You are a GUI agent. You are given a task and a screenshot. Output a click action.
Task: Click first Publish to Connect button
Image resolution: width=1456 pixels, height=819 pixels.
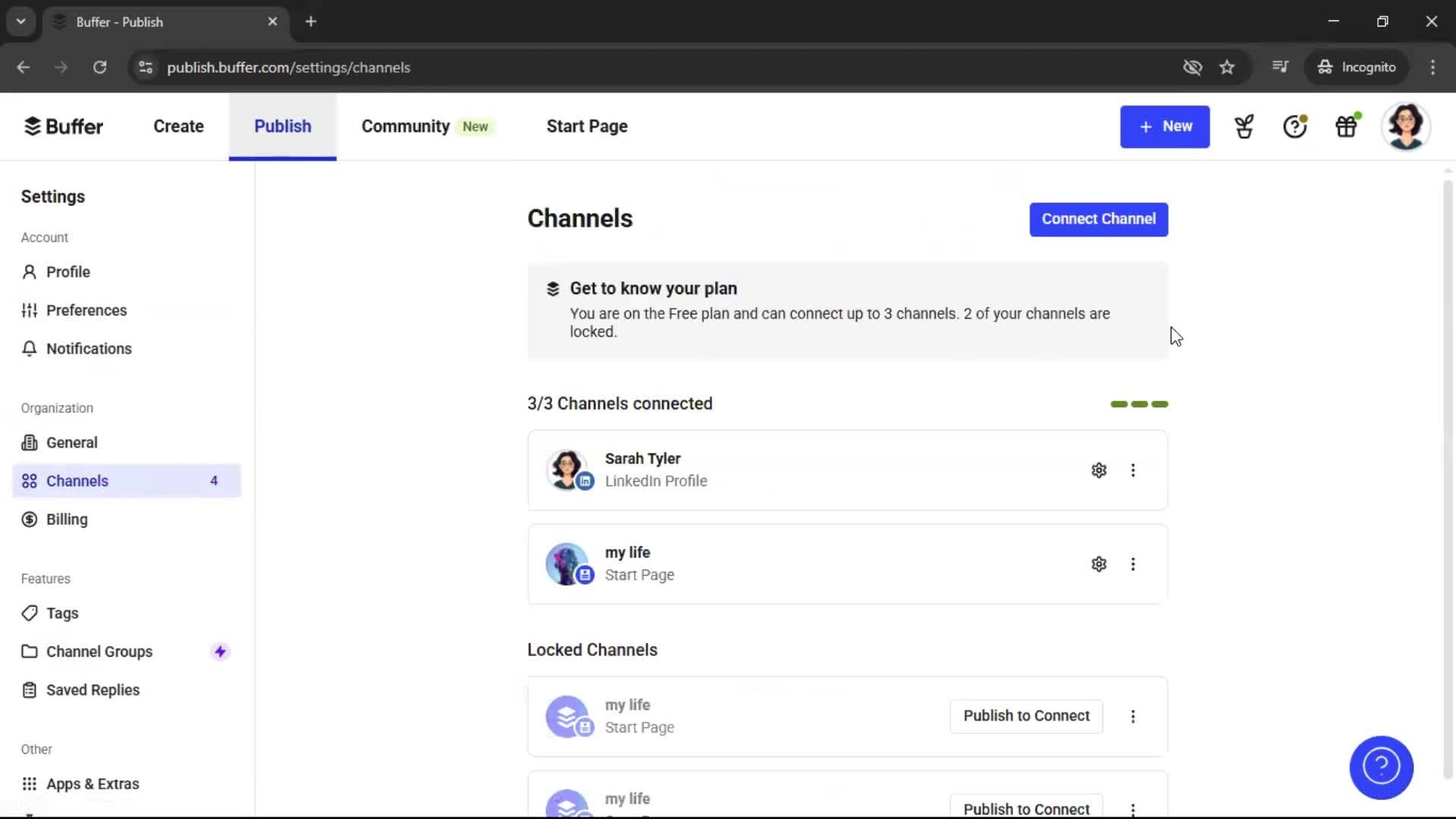click(1026, 716)
